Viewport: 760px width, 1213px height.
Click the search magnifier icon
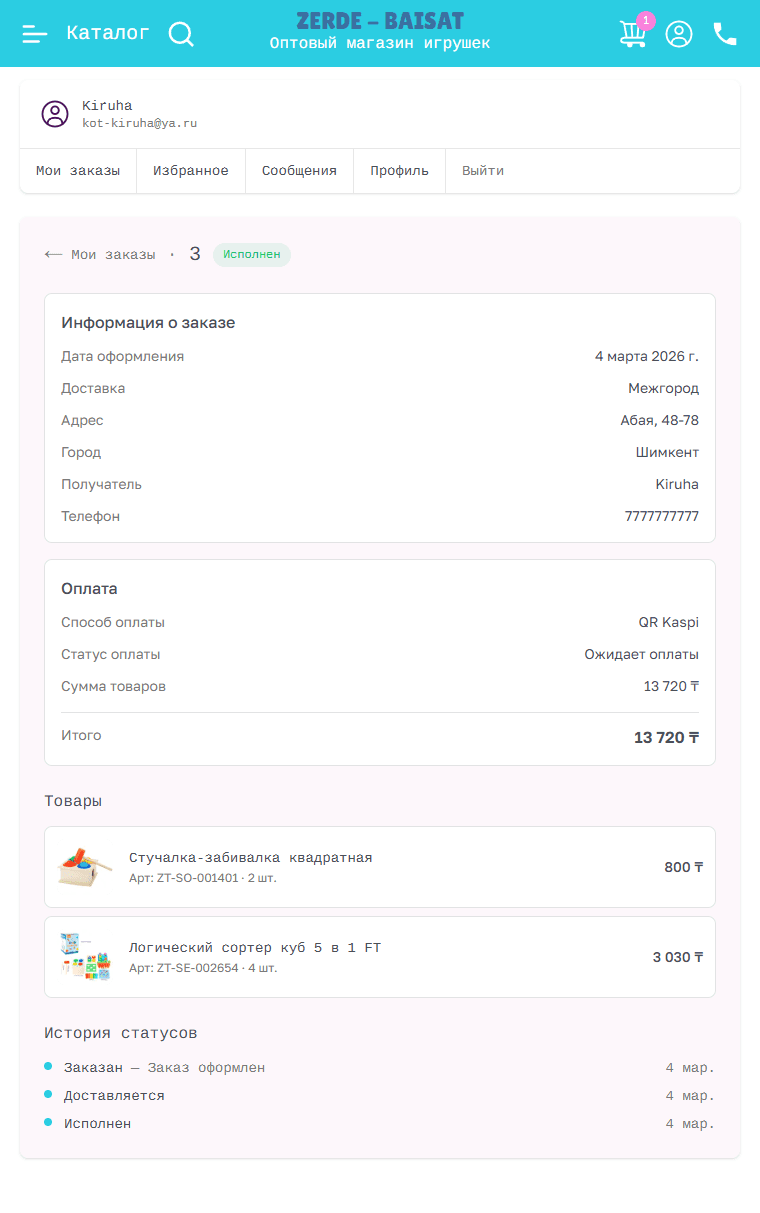click(x=181, y=34)
